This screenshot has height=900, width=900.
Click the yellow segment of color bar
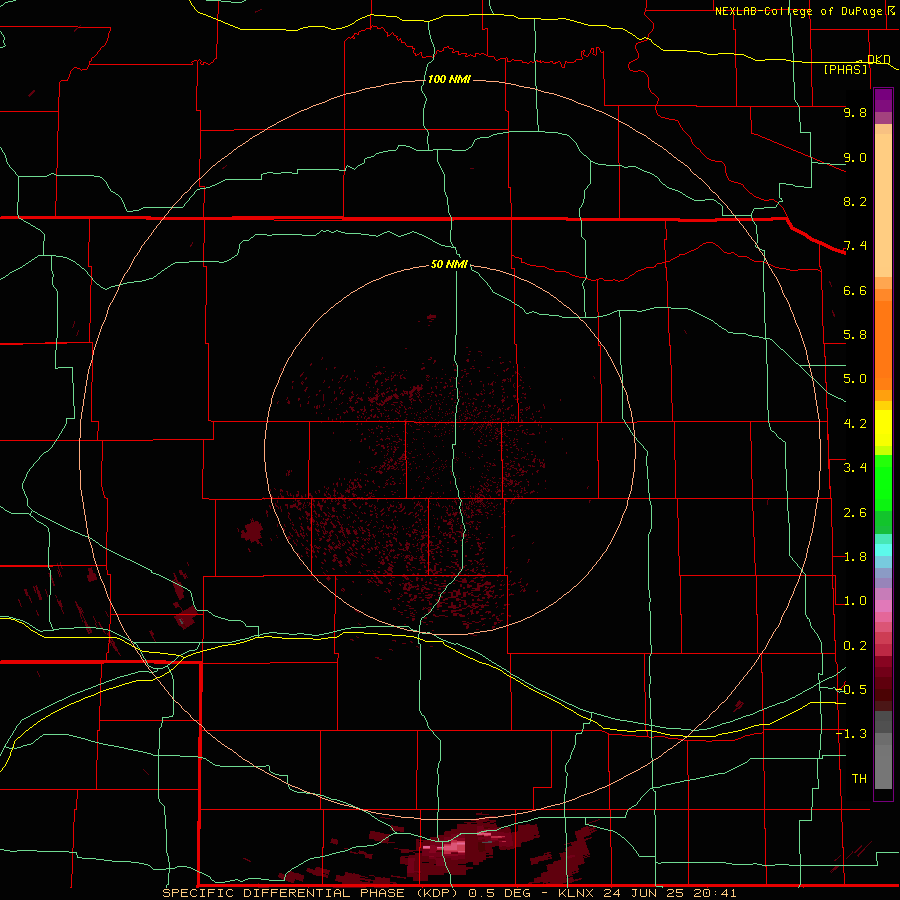coord(883,428)
